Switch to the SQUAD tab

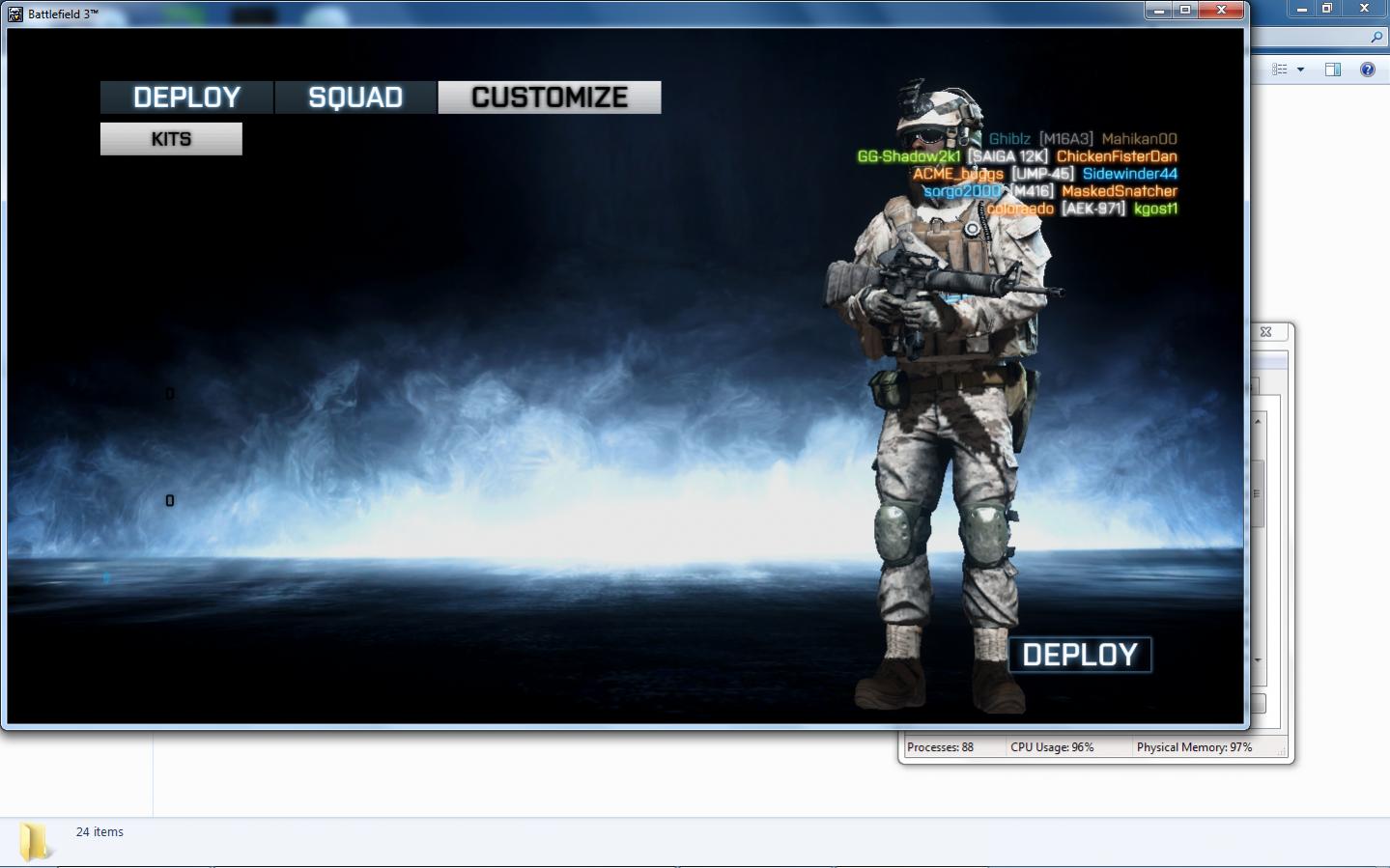pyautogui.click(x=355, y=98)
